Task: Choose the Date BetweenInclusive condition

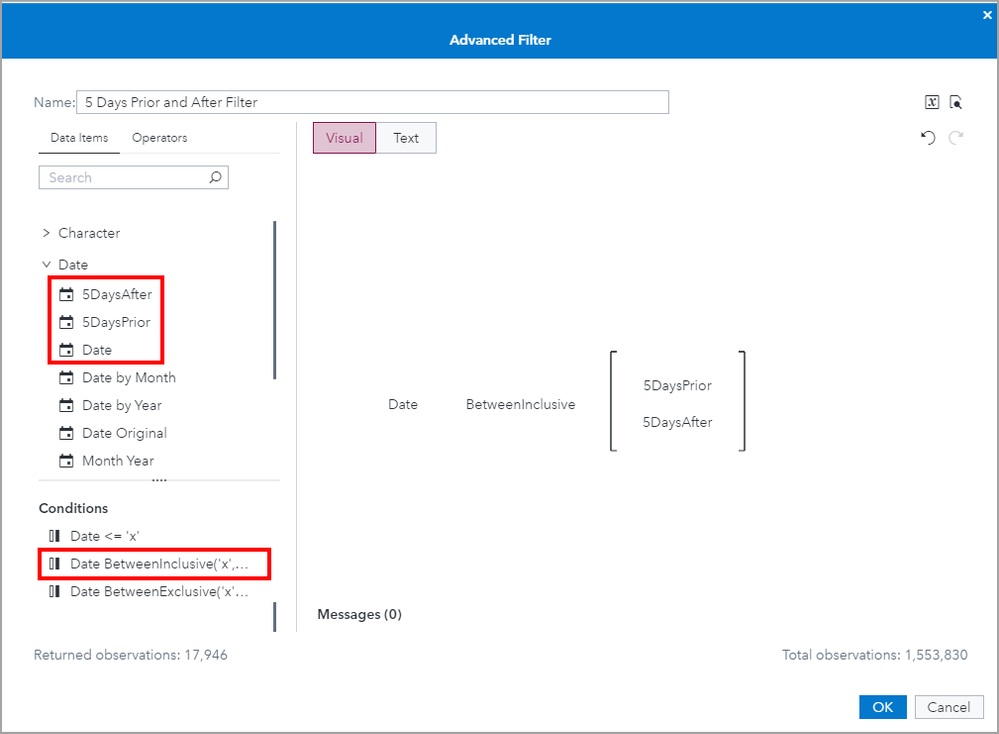Action: (159, 564)
